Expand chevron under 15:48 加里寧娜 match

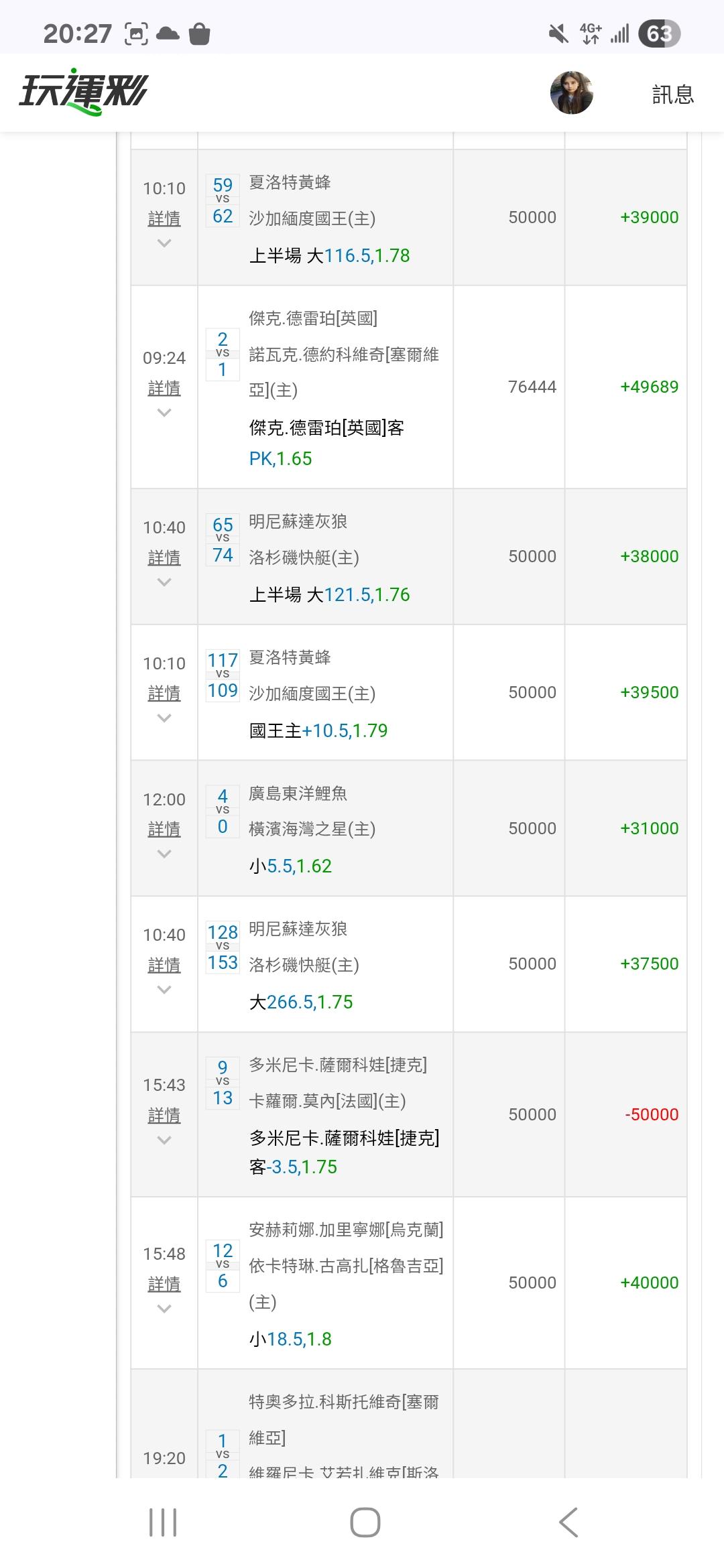tap(164, 1309)
